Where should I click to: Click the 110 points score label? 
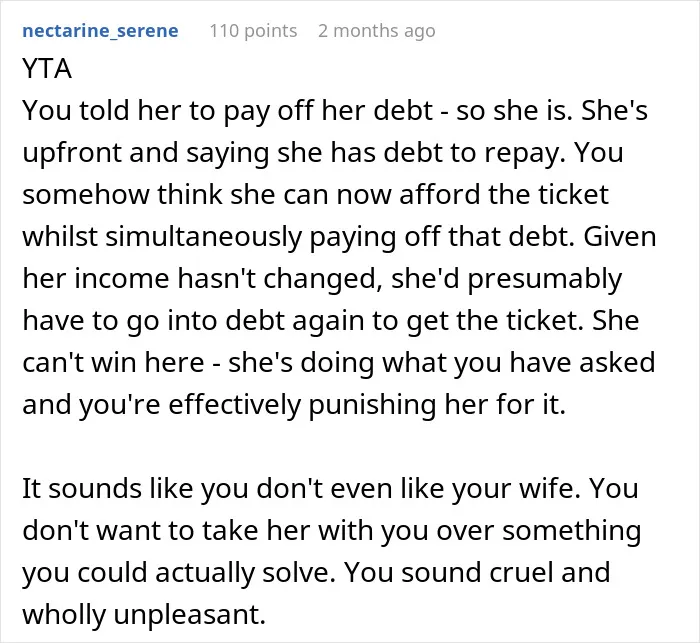click(253, 31)
